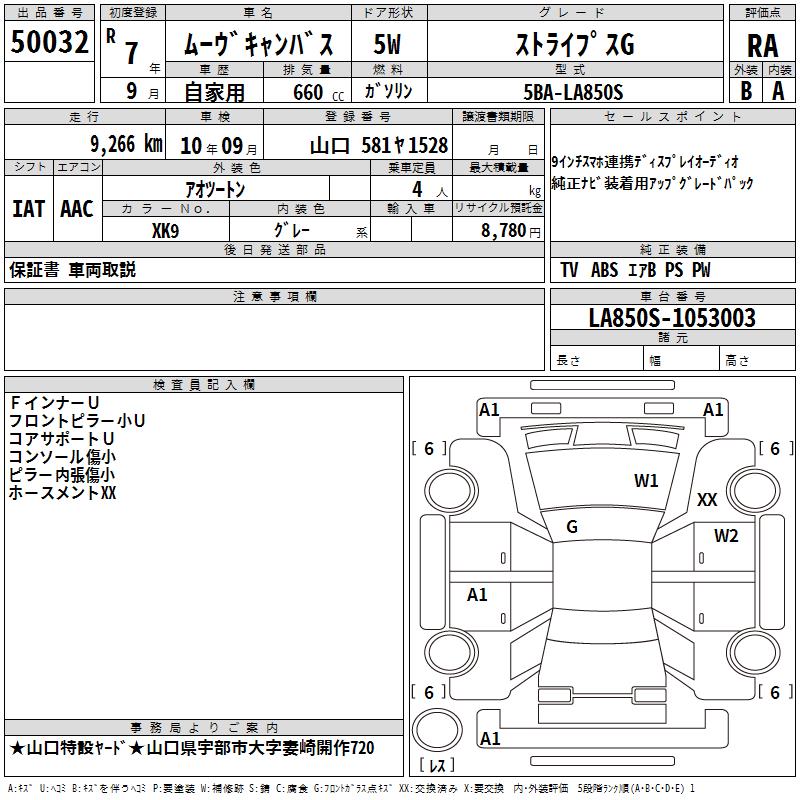Image resolution: width=800 pixels, height=800 pixels.
Task: Click the chassis number LA850S-1053003
Action: coord(672,317)
